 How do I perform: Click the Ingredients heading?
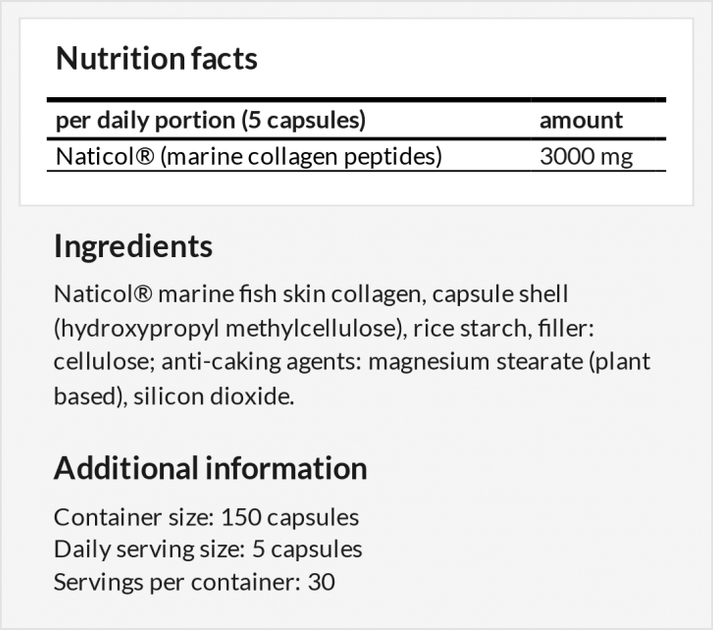click(x=133, y=246)
